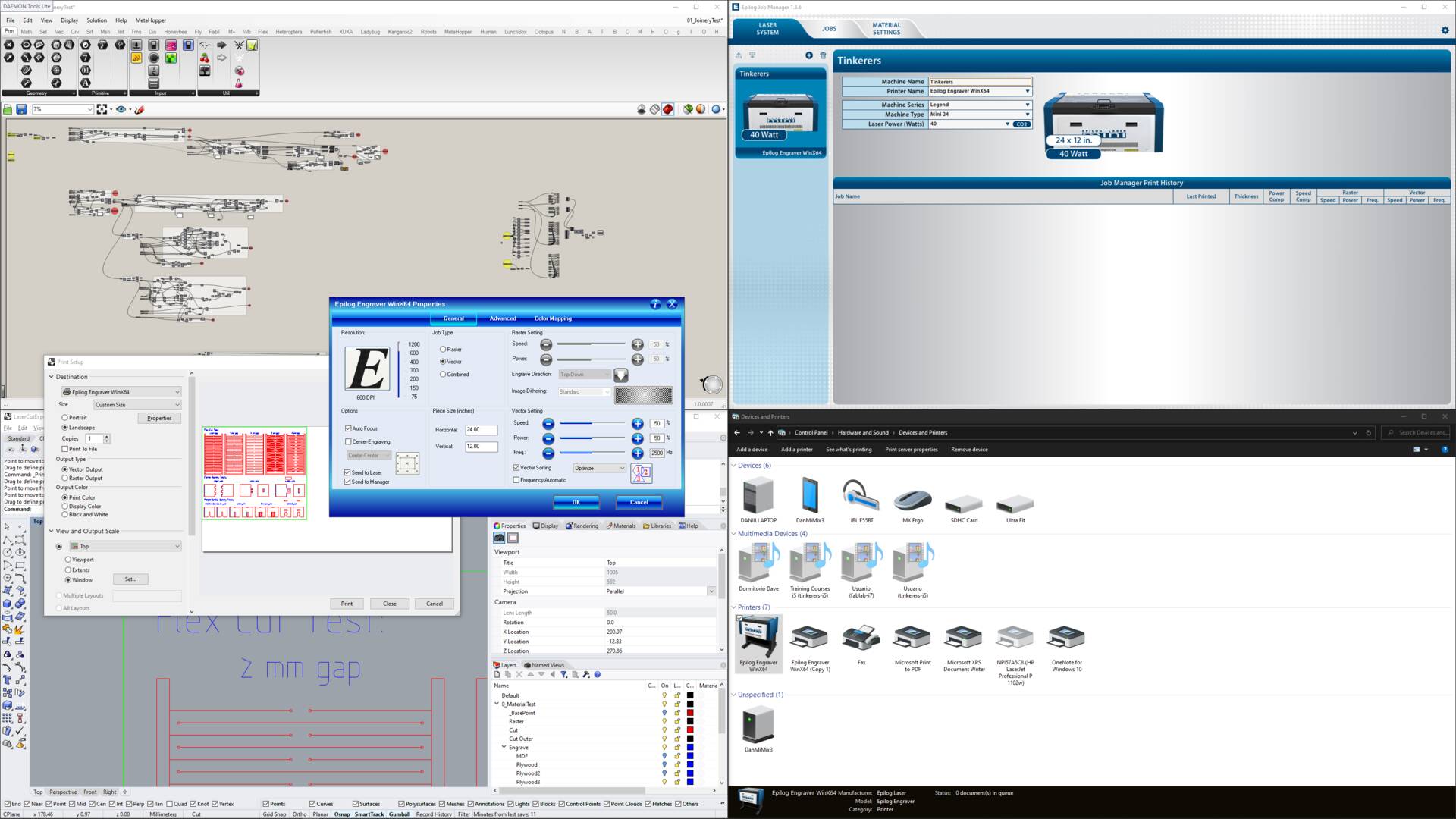The width and height of the screenshot is (1456, 819).
Task: Click Set... button for Window view
Action: (130, 579)
